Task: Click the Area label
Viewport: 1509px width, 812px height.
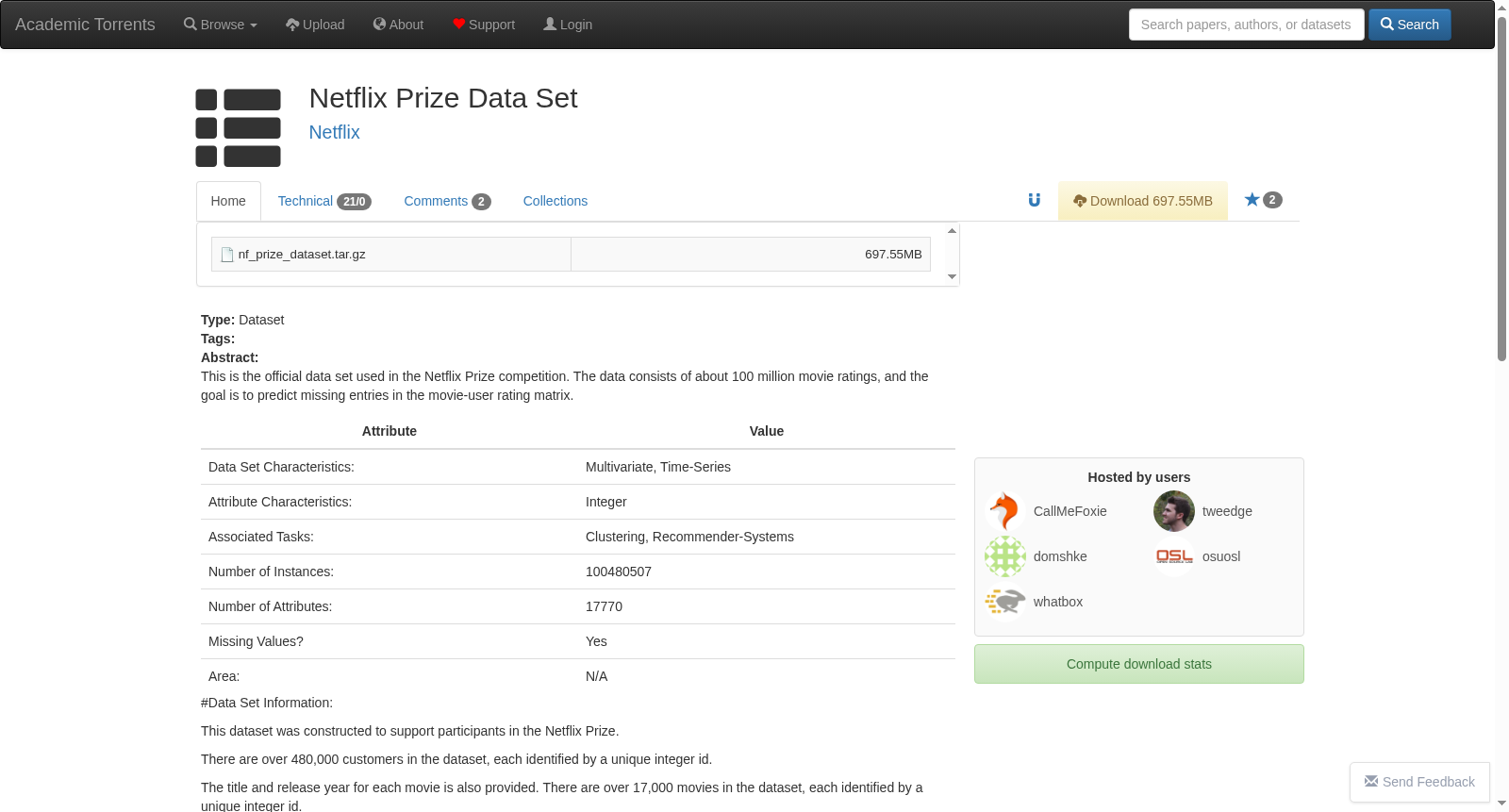Action: click(224, 676)
